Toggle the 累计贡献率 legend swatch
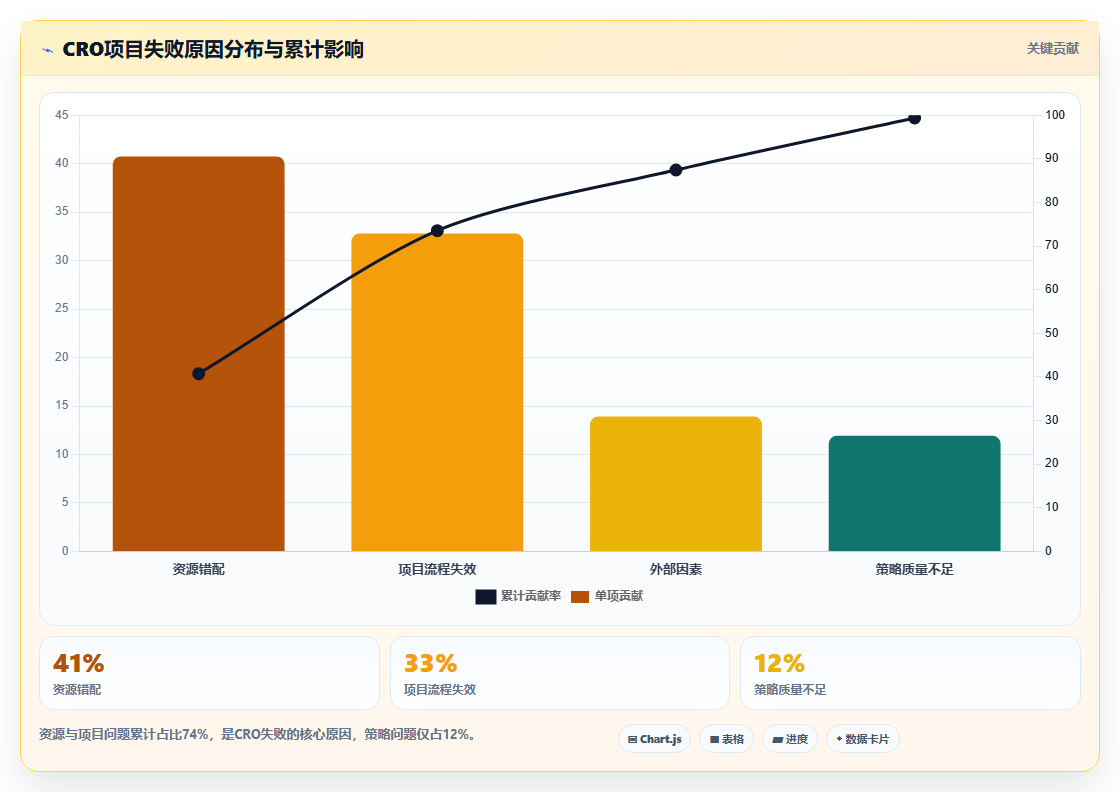This screenshot has width=1120, height=792. pos(486,596)
